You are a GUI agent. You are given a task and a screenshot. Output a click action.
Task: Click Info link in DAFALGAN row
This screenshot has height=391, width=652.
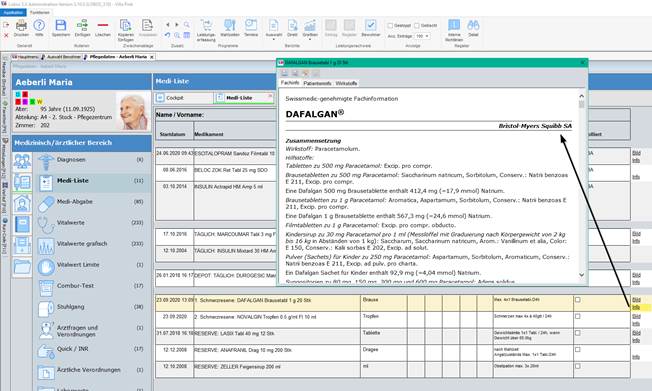click(x=636, y=307)
